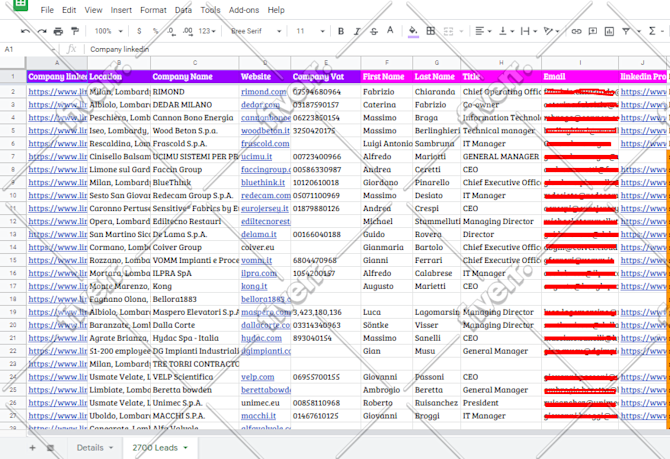
Task: Select the row 10 header
Action: pos(13,195)
